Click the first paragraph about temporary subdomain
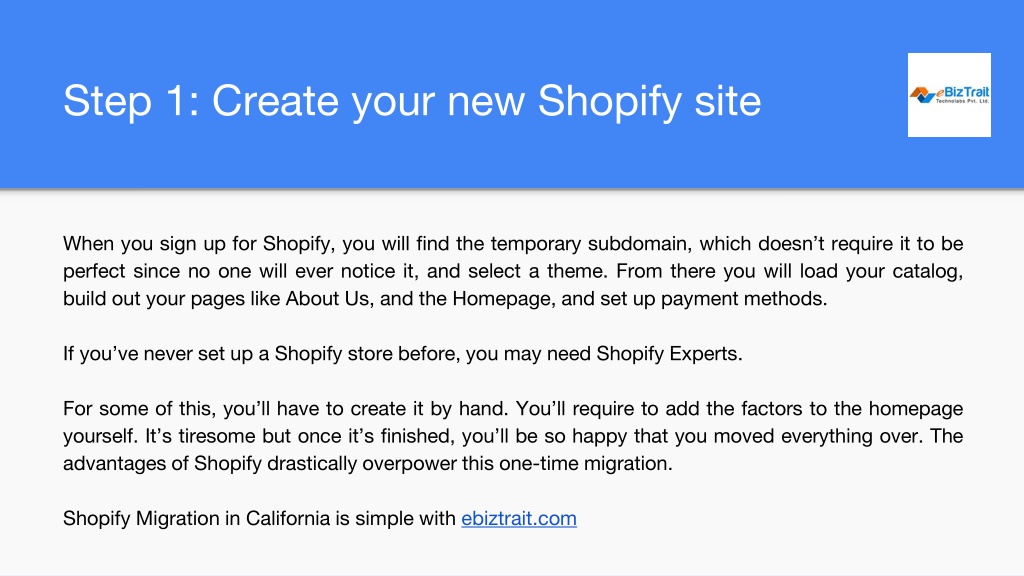Image resolution: width=1024 pixels, height=576 pixels. pyautogui.click(x=513, y=271)
